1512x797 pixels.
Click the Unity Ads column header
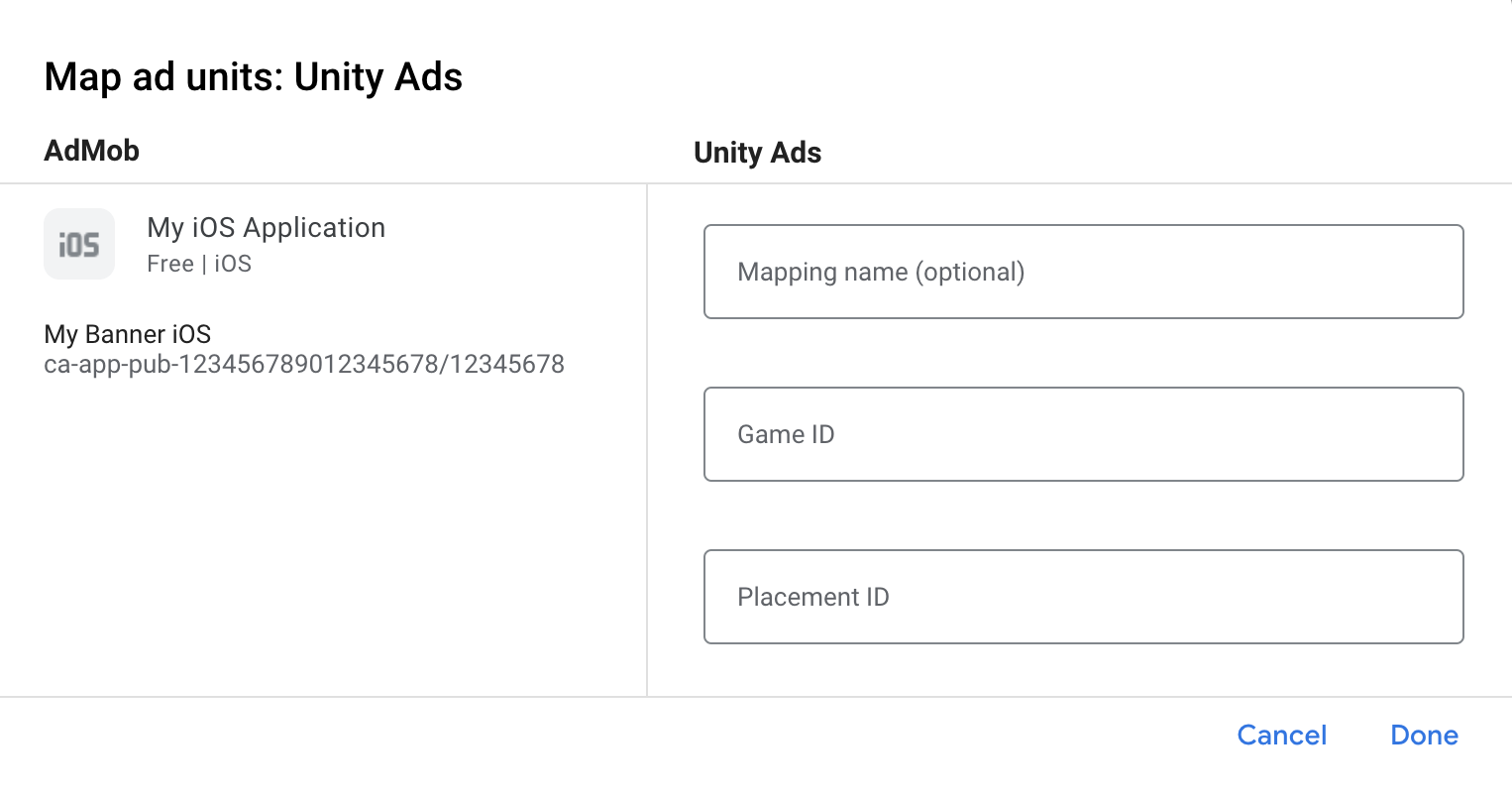click(x=757, y=153)
